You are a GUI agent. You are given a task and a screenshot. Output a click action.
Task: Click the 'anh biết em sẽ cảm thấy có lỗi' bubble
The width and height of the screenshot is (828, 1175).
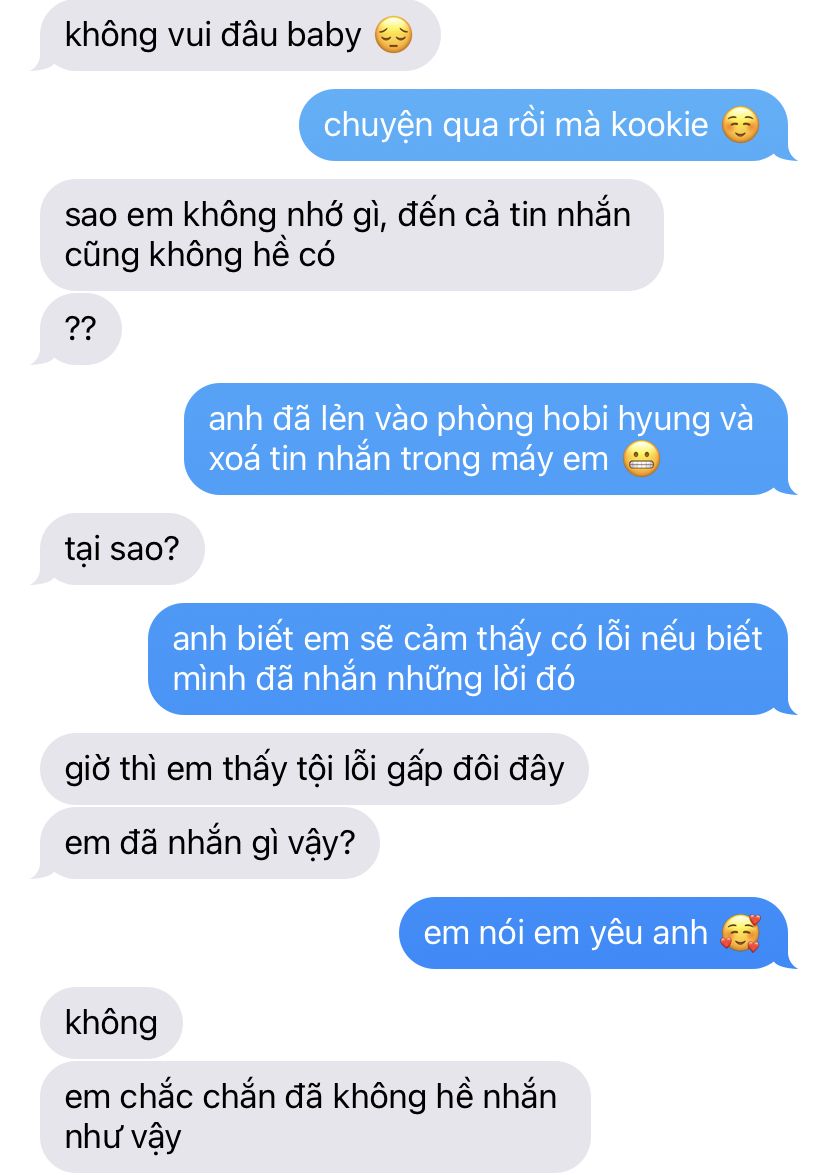click(x=472, y=659)
